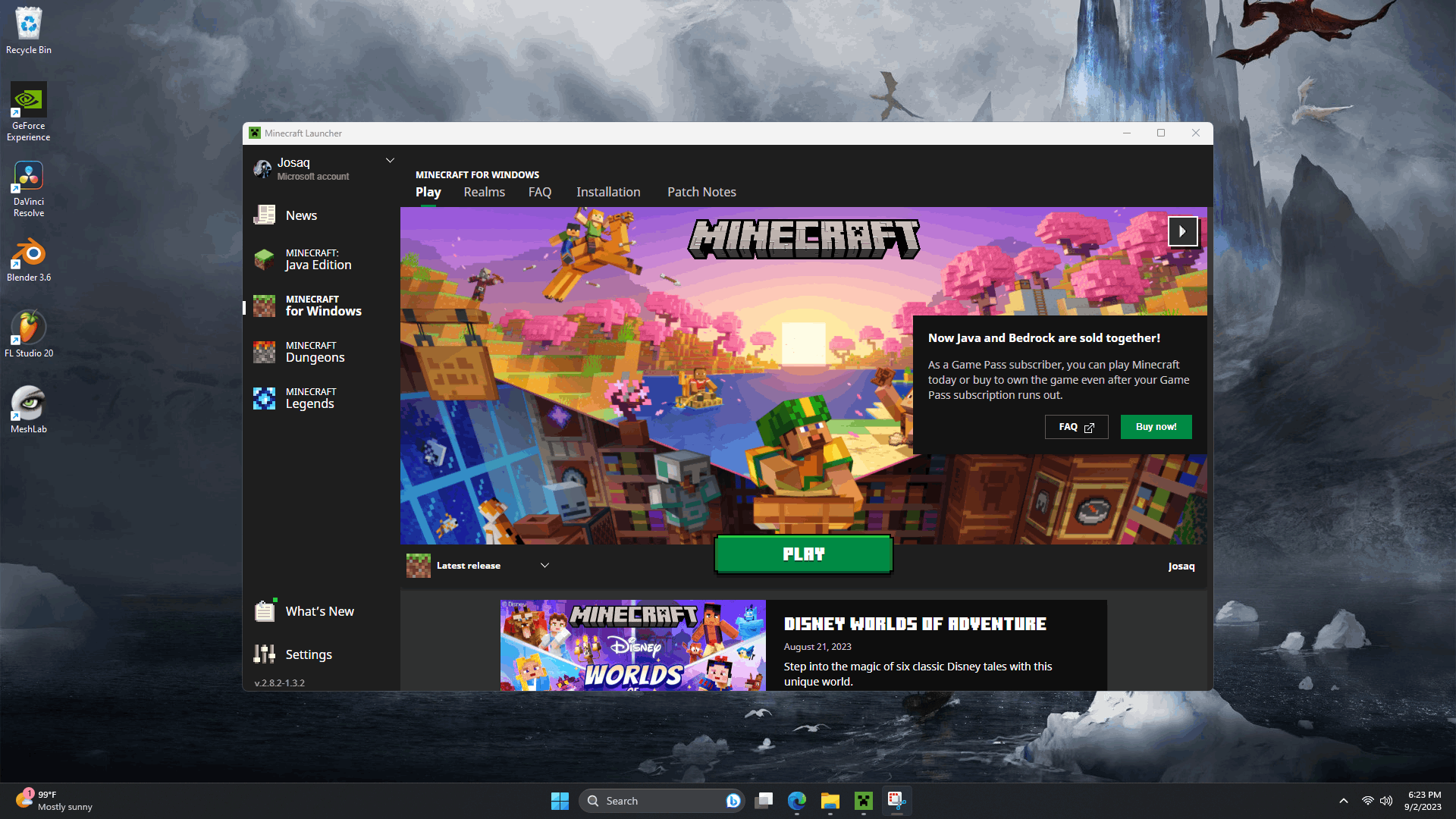
Task: Click the Settings gear icon
Action: pos(263,653)
